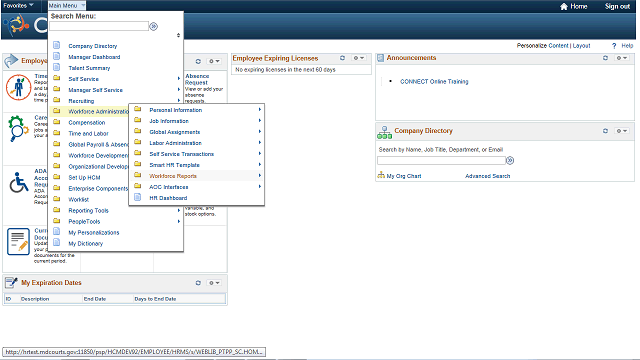Viewport: 640px width, 360px height.
Task: Expand the PeopleTools submenu arrow
Action: 179,221
